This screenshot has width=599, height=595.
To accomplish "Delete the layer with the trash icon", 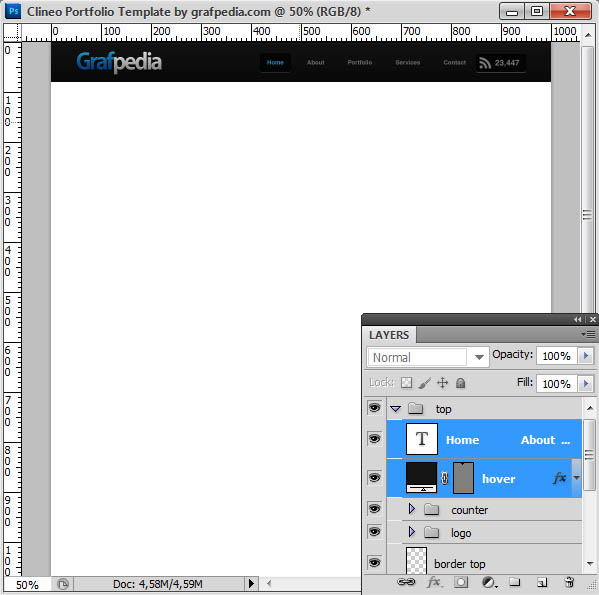I will click(x=569, y=582).
